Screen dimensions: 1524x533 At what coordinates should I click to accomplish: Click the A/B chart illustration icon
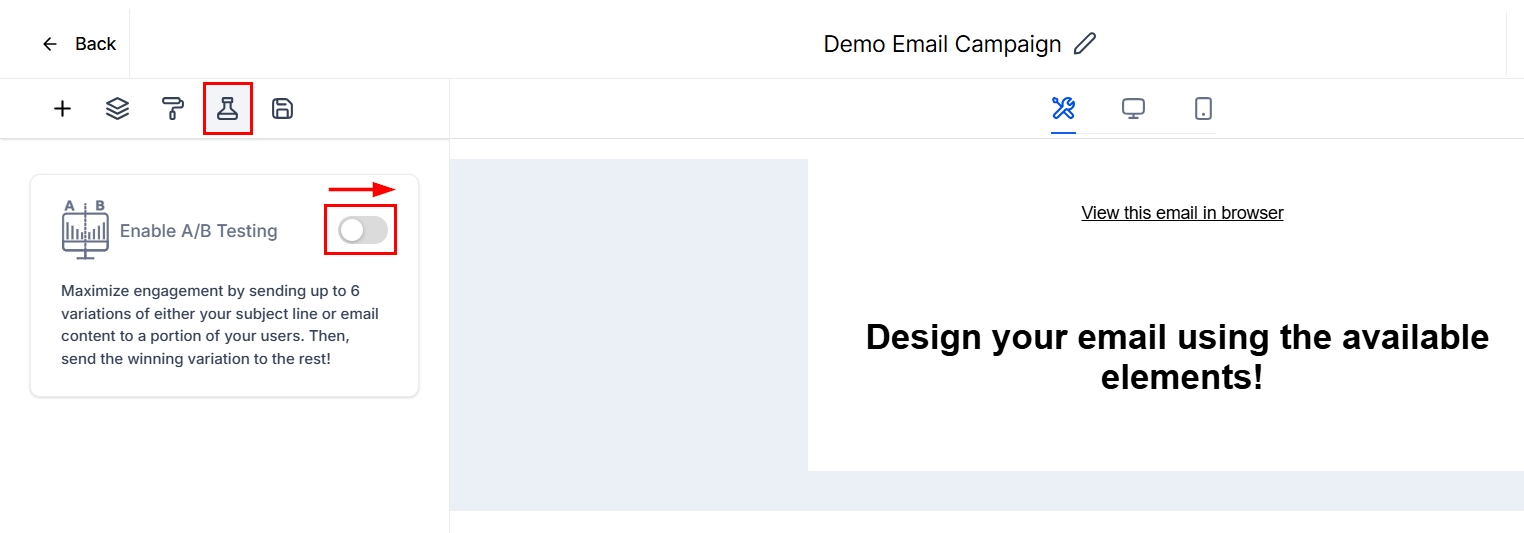click(85, 230)
